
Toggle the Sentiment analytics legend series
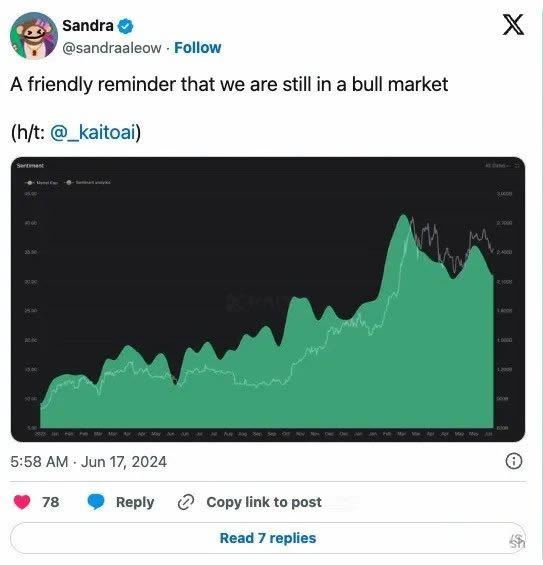click(88, 183)
